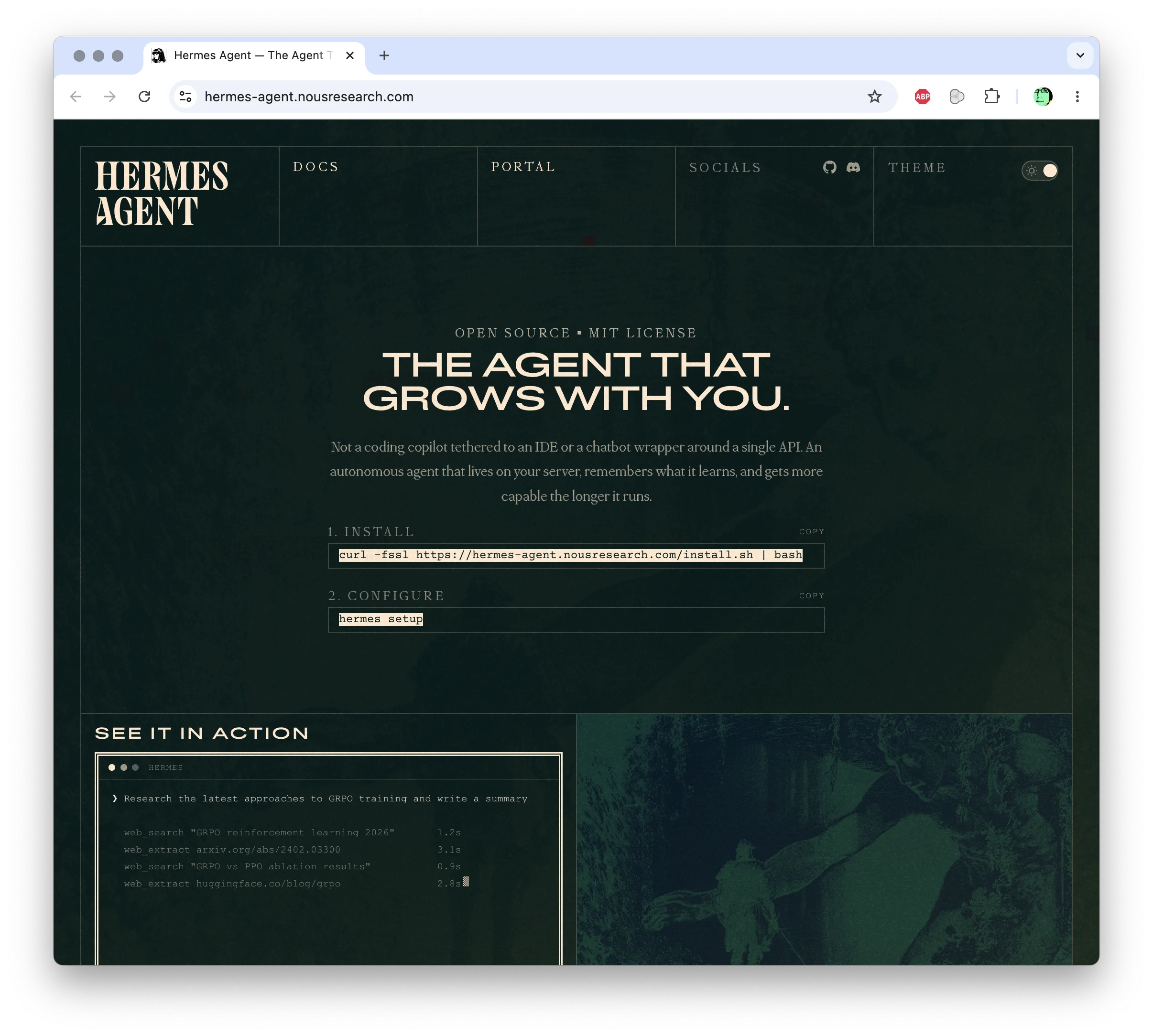Open the GitHub icon in Socials
The image size is (1153, 1036).
[829, 167]
